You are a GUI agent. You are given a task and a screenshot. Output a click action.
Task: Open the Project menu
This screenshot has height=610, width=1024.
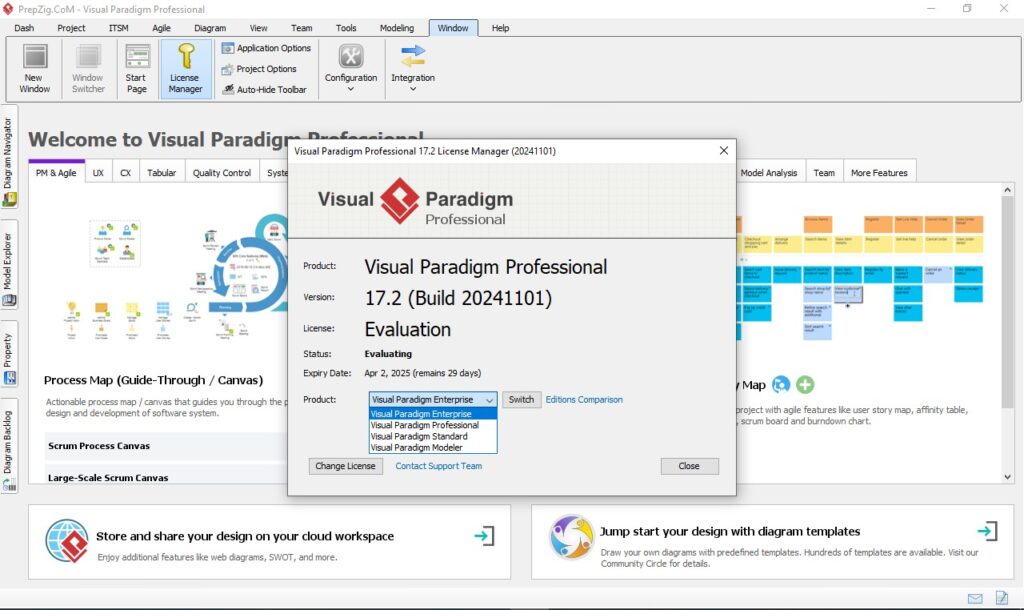coord(71,28)
